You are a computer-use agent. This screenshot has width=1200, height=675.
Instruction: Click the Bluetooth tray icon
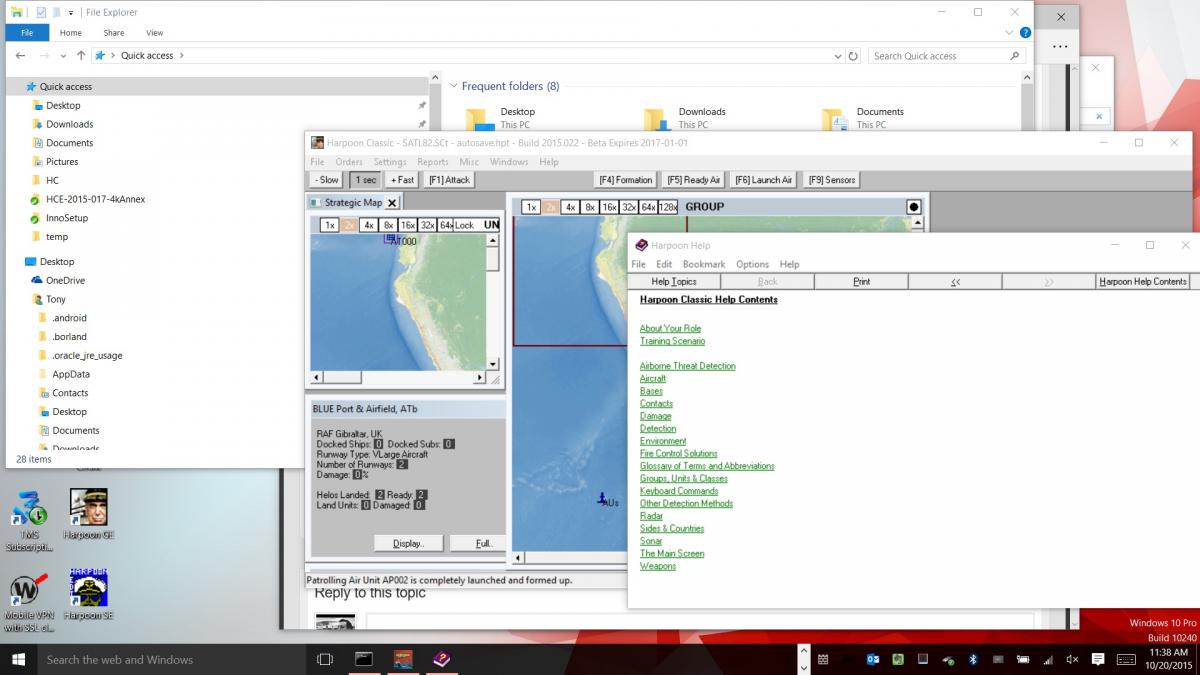click(972, 659)
